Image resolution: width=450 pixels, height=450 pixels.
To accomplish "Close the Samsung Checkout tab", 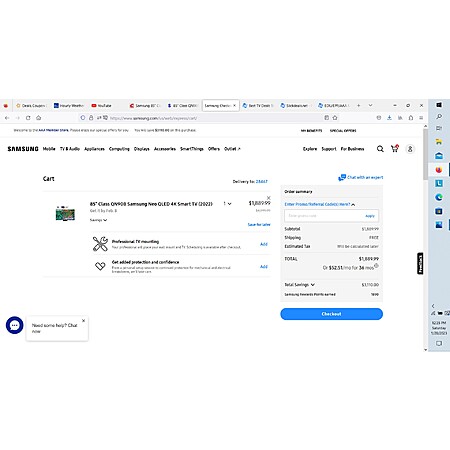I will point(234,105).
